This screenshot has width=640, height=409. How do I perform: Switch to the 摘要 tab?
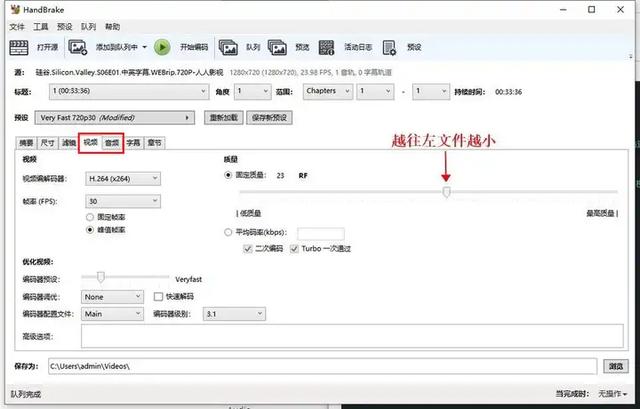[26, 143]
